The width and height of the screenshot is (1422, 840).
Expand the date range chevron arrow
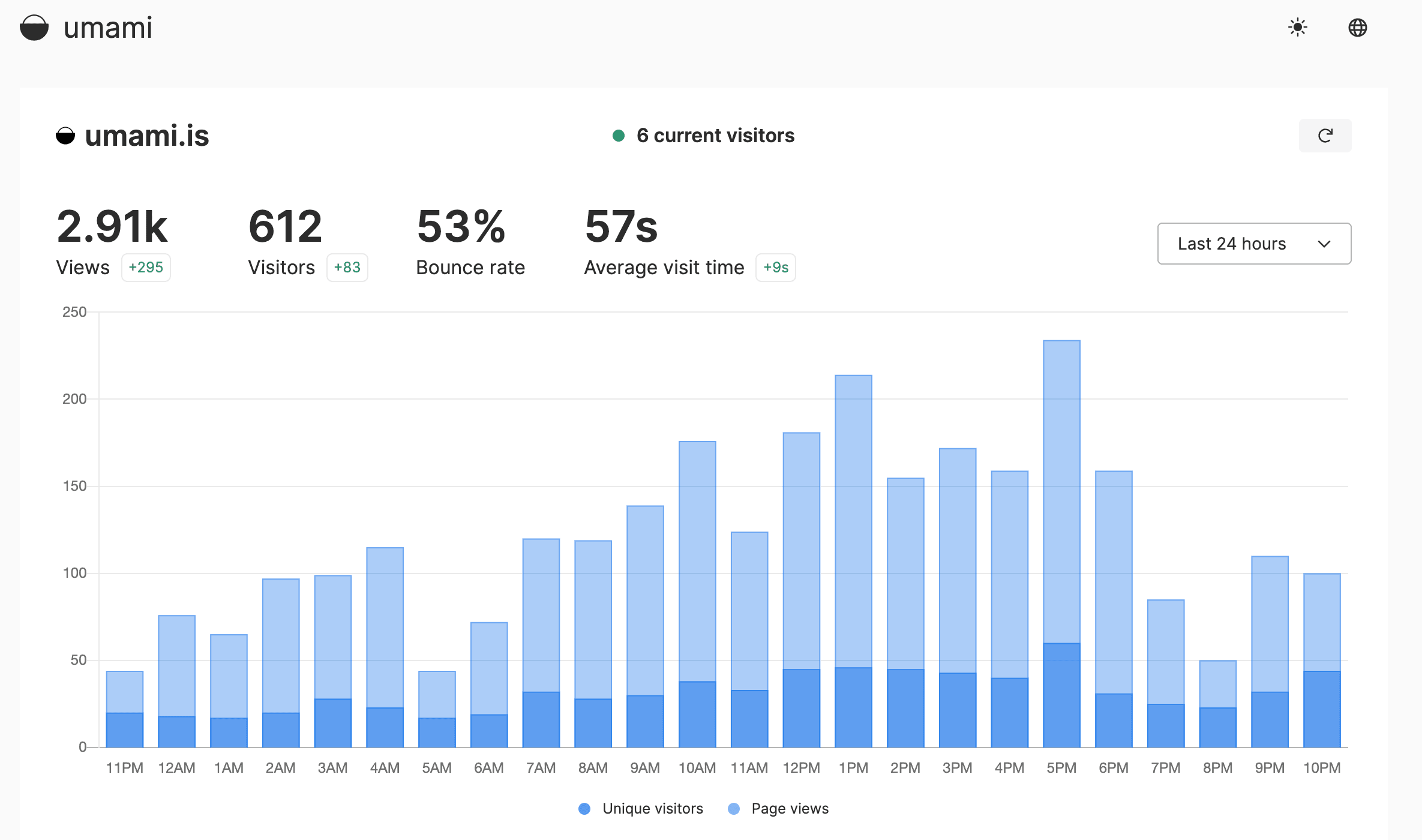(1324, 244)
